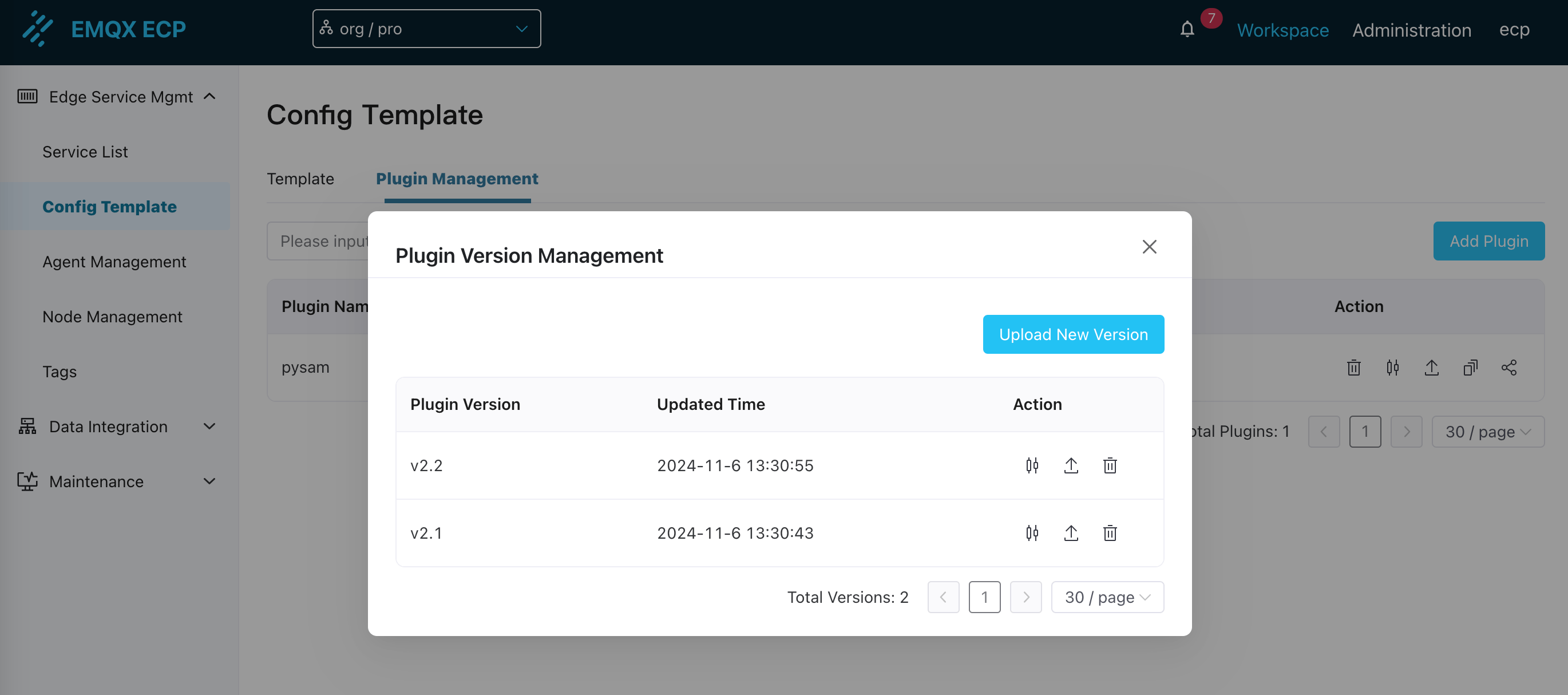The image size is (1568, 695).
Task: Go to next page in version dialog
Action: click(x=1025, y=597)
